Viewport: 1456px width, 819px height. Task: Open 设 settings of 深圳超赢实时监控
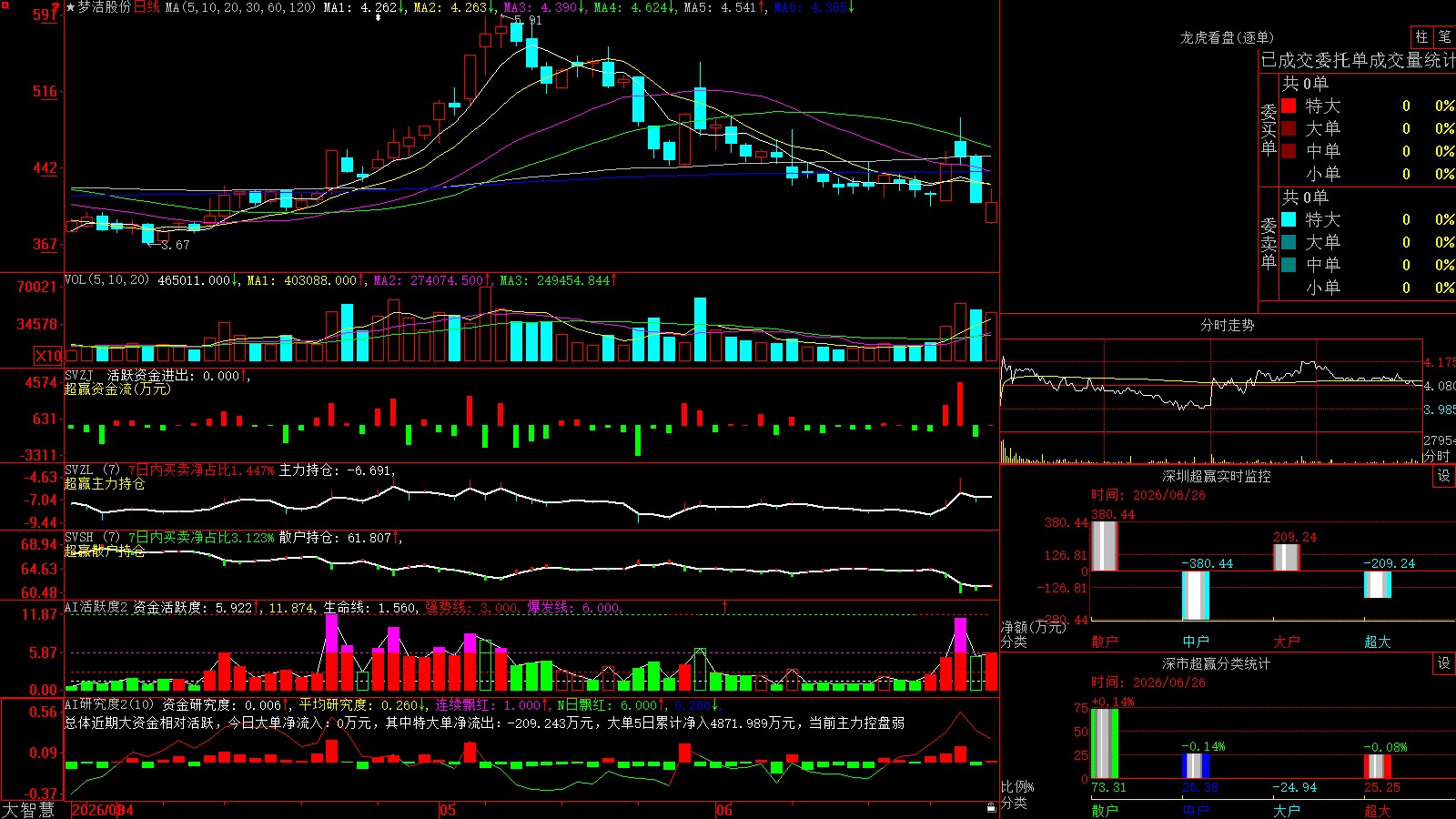click(1444, 476)
